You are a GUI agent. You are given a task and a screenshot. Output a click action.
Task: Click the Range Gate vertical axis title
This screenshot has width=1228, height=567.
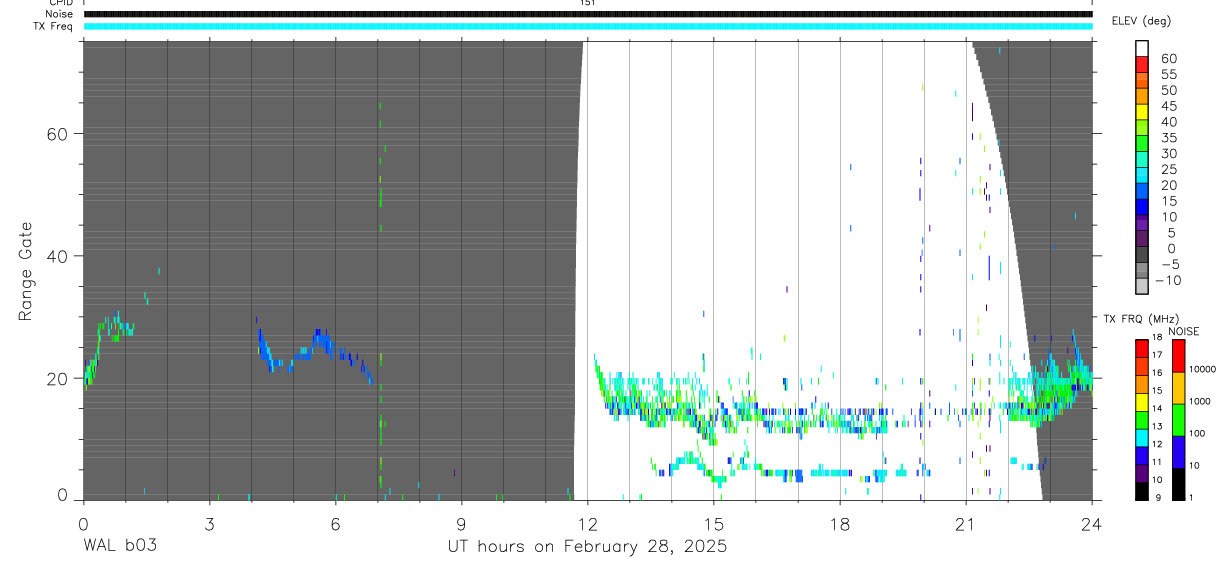(x=26, y=271)
